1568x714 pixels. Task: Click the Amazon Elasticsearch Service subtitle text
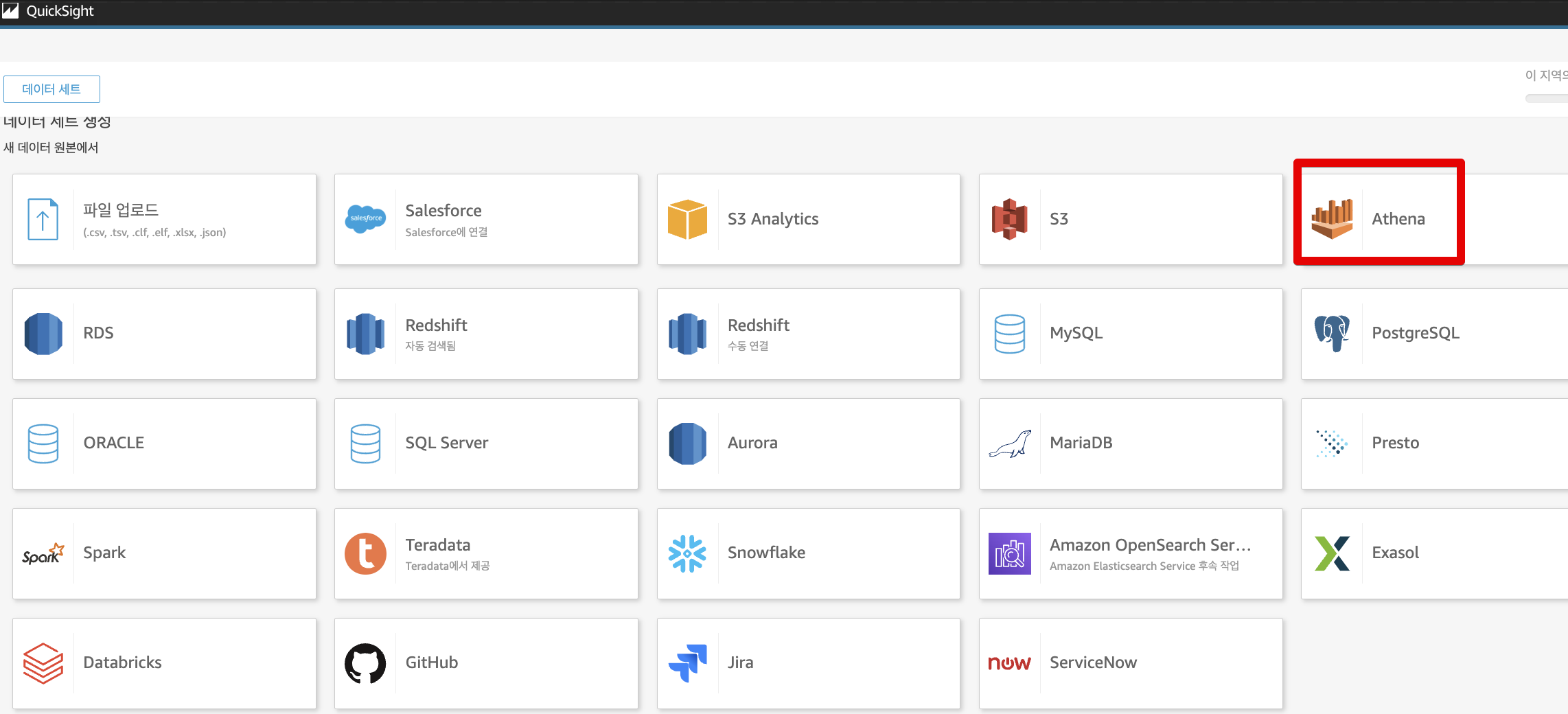[x=1144, y=566]
